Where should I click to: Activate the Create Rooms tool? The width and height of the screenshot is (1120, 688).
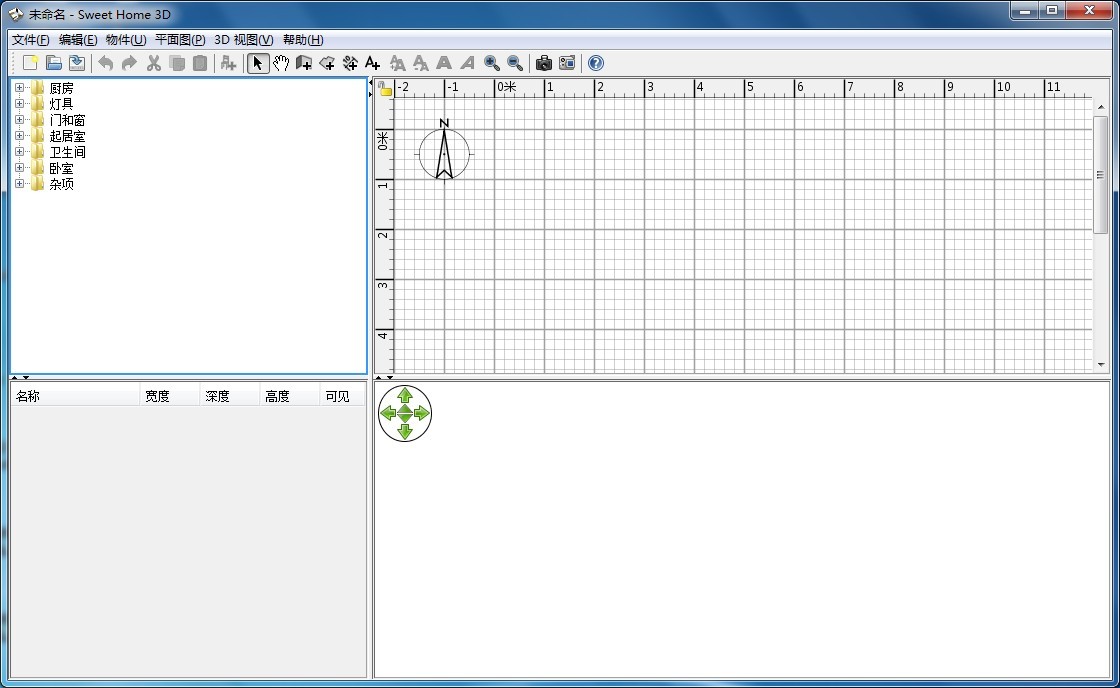[327, 63]
